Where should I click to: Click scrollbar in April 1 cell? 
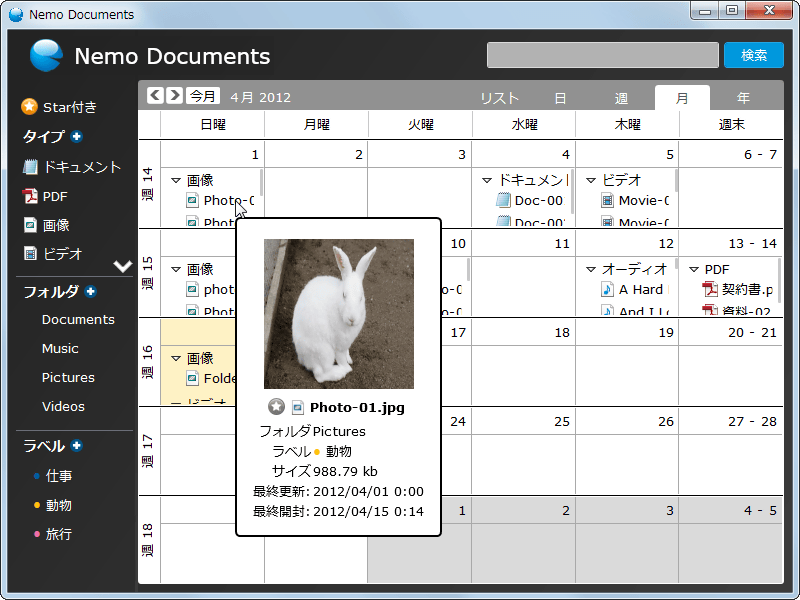[x=261, y=182]
